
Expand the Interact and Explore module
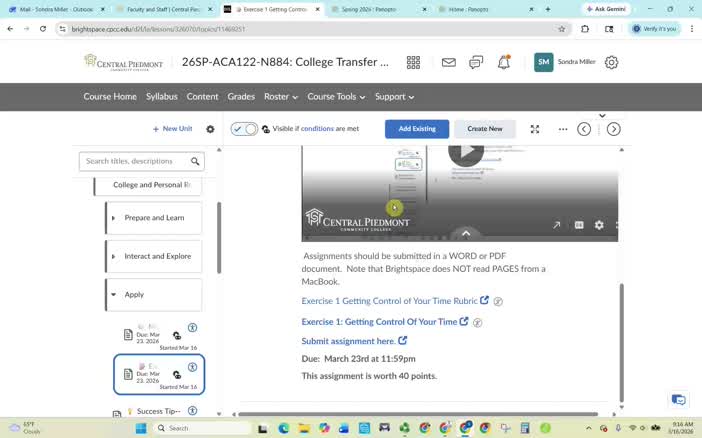coord(113,257)
